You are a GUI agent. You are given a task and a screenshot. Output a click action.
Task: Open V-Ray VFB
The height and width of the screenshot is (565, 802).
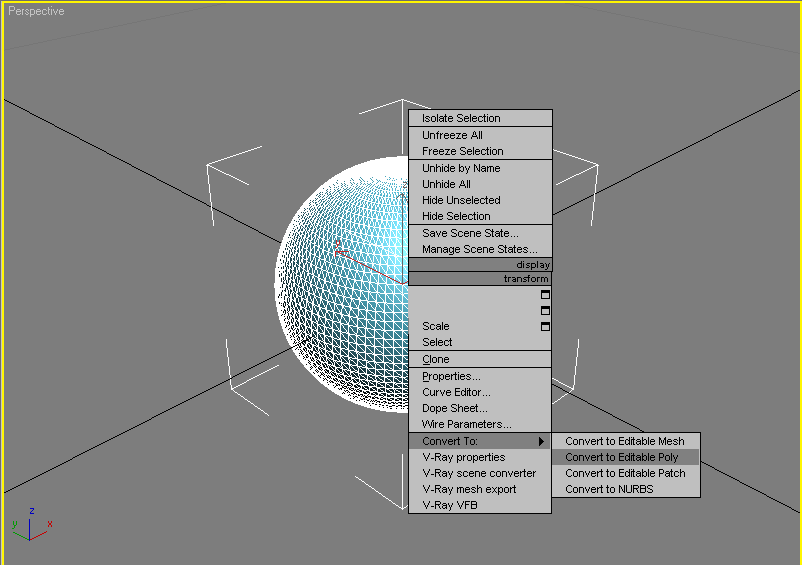coord(480,505)
